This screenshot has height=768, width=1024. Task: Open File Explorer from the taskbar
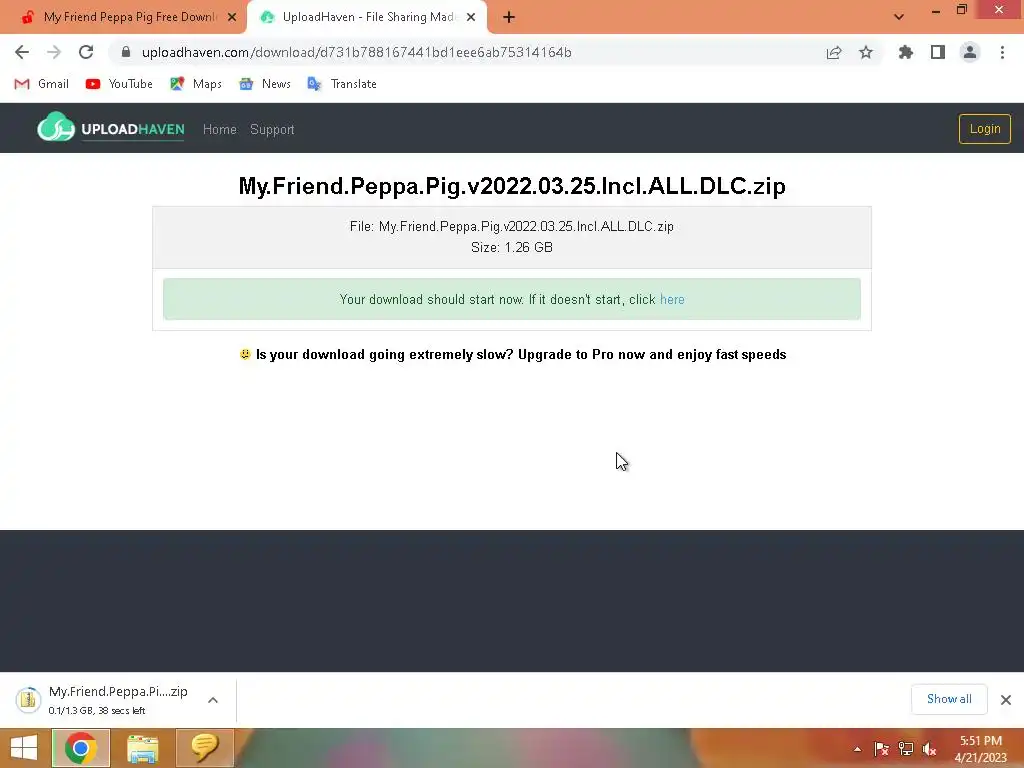coord(143,748)
